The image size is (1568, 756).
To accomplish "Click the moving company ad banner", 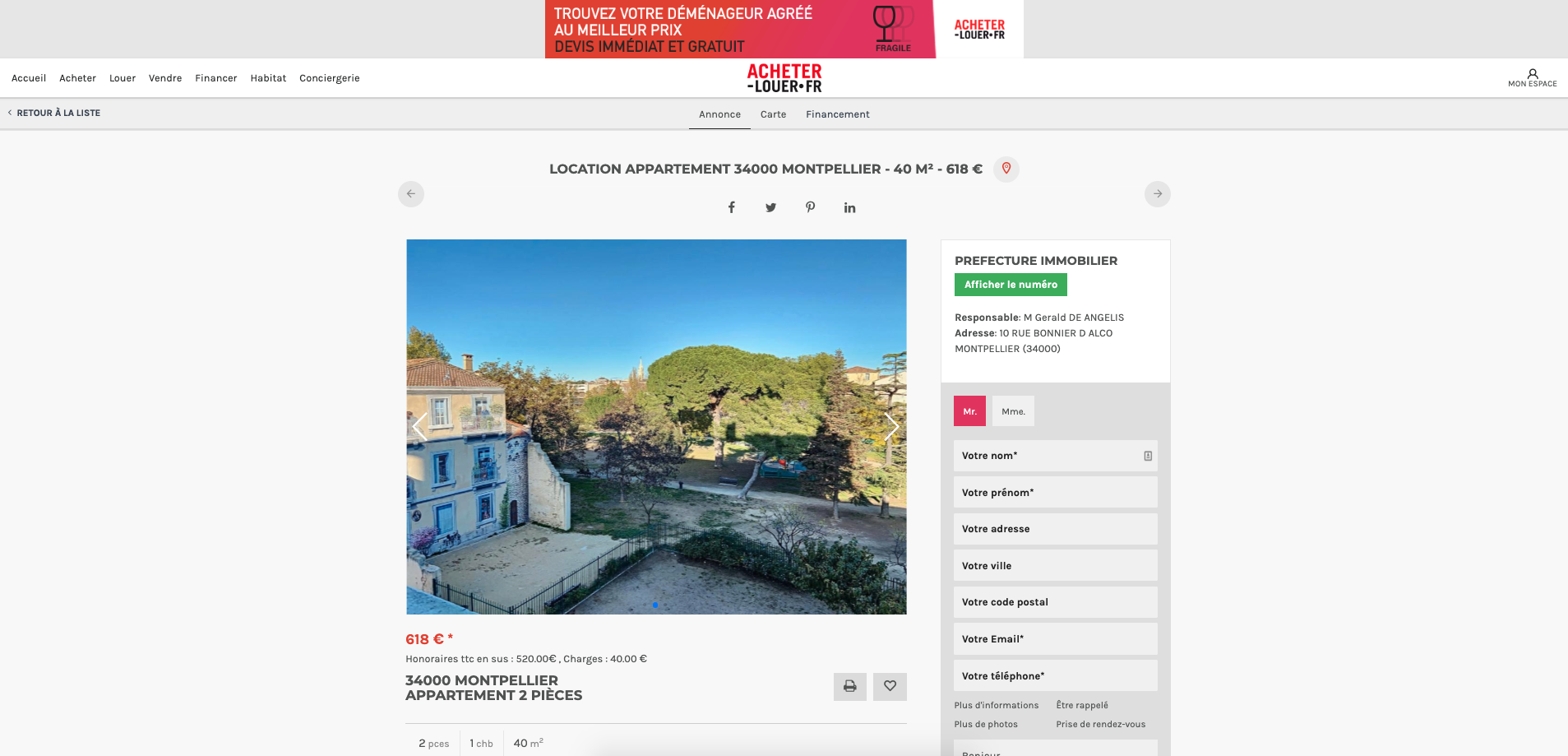I will 784,29.
